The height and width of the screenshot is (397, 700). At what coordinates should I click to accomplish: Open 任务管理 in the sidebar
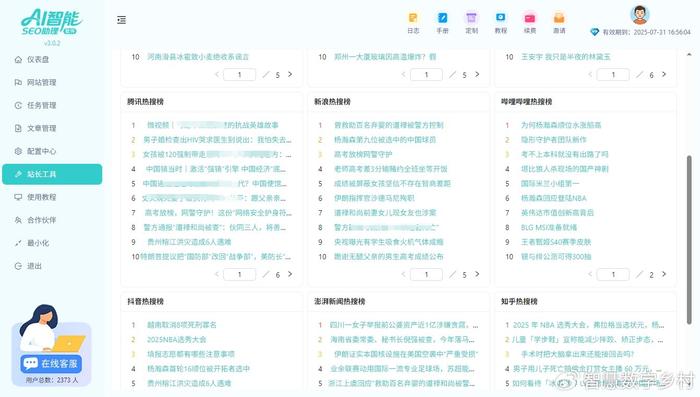pyautogui.click(x=42, y=105)
